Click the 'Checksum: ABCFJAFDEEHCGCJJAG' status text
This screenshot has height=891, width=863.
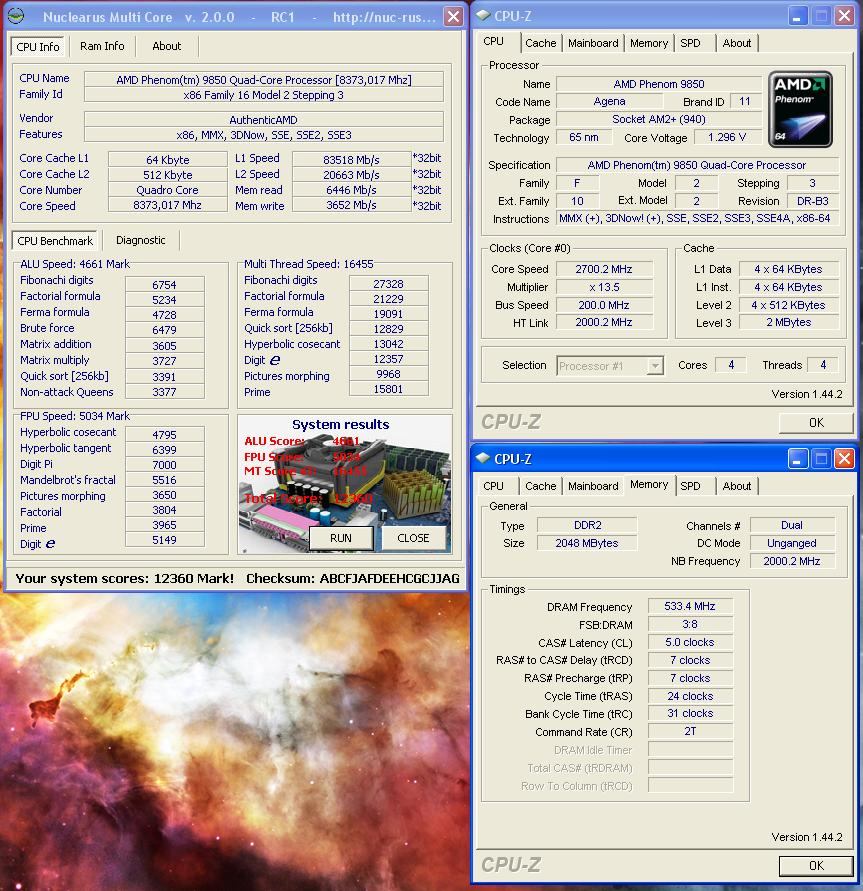[353, 578]
